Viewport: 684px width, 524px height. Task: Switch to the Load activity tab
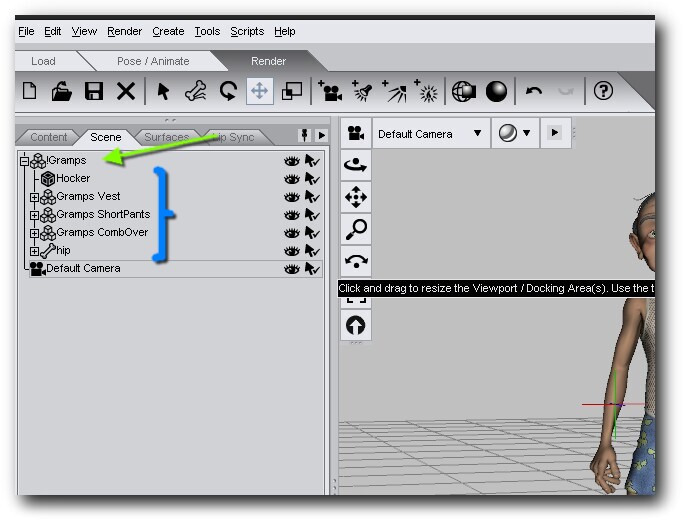(x=43, y=61)
